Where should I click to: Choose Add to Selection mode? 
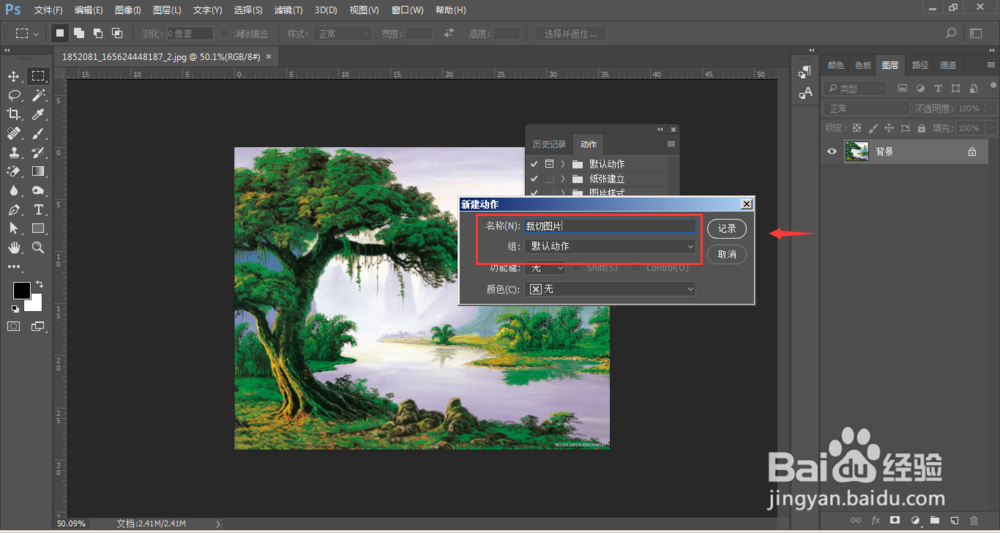pos(79,33)
